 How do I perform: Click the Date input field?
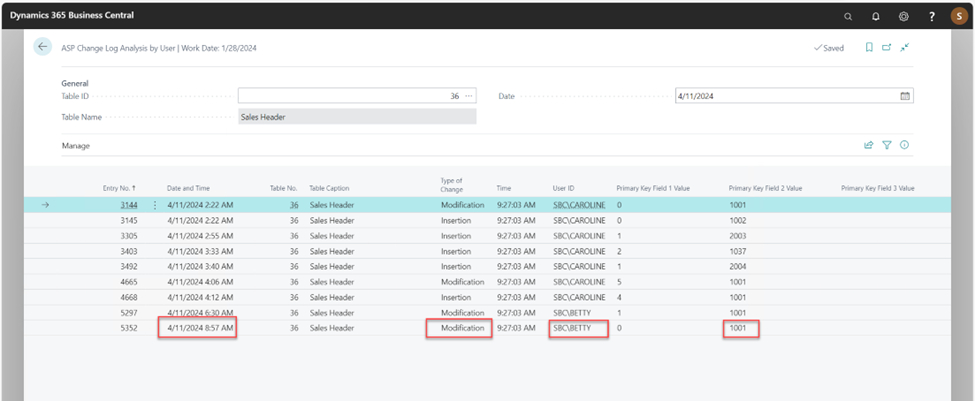794,96
